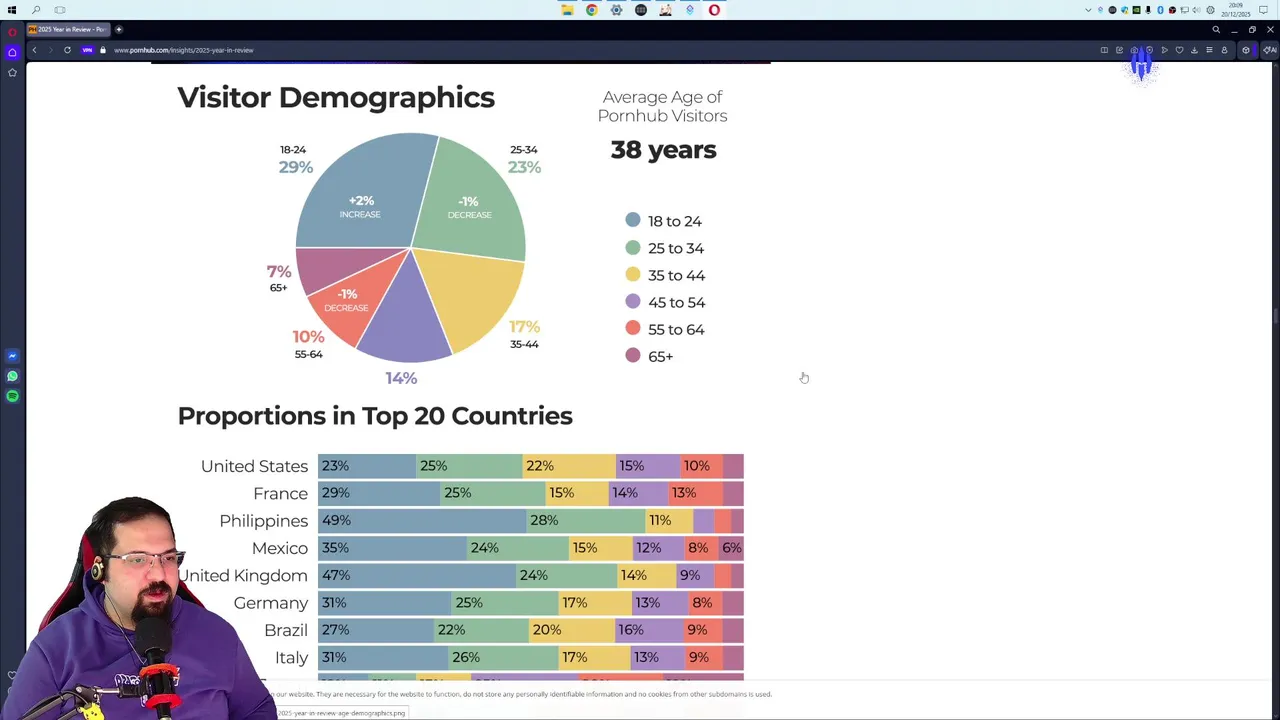Click the URL address field

pos(183,50)
